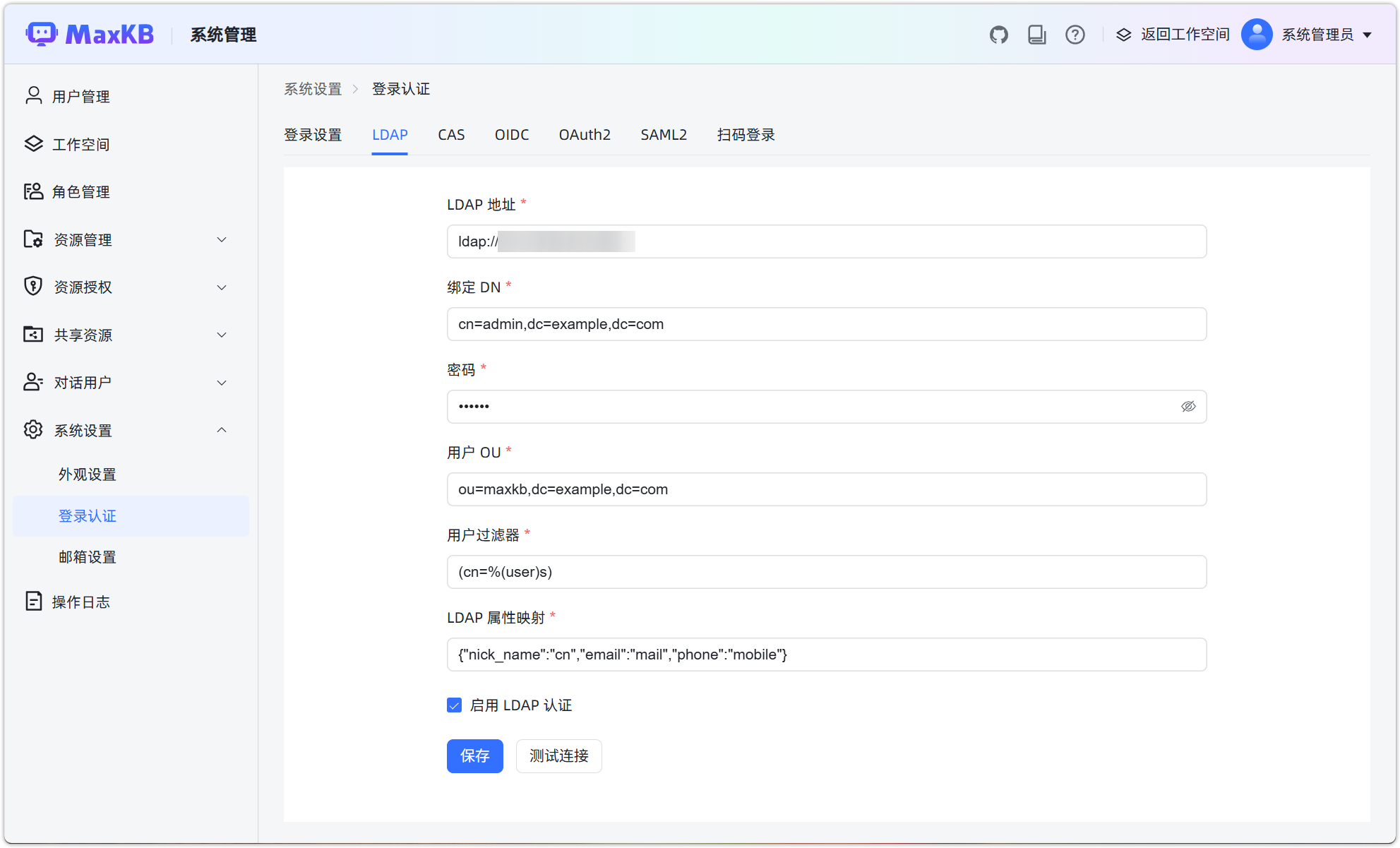Switch to the 扫码登录 tab
Viewport: 1400px width, 848px height.
(x=746, y=135)
